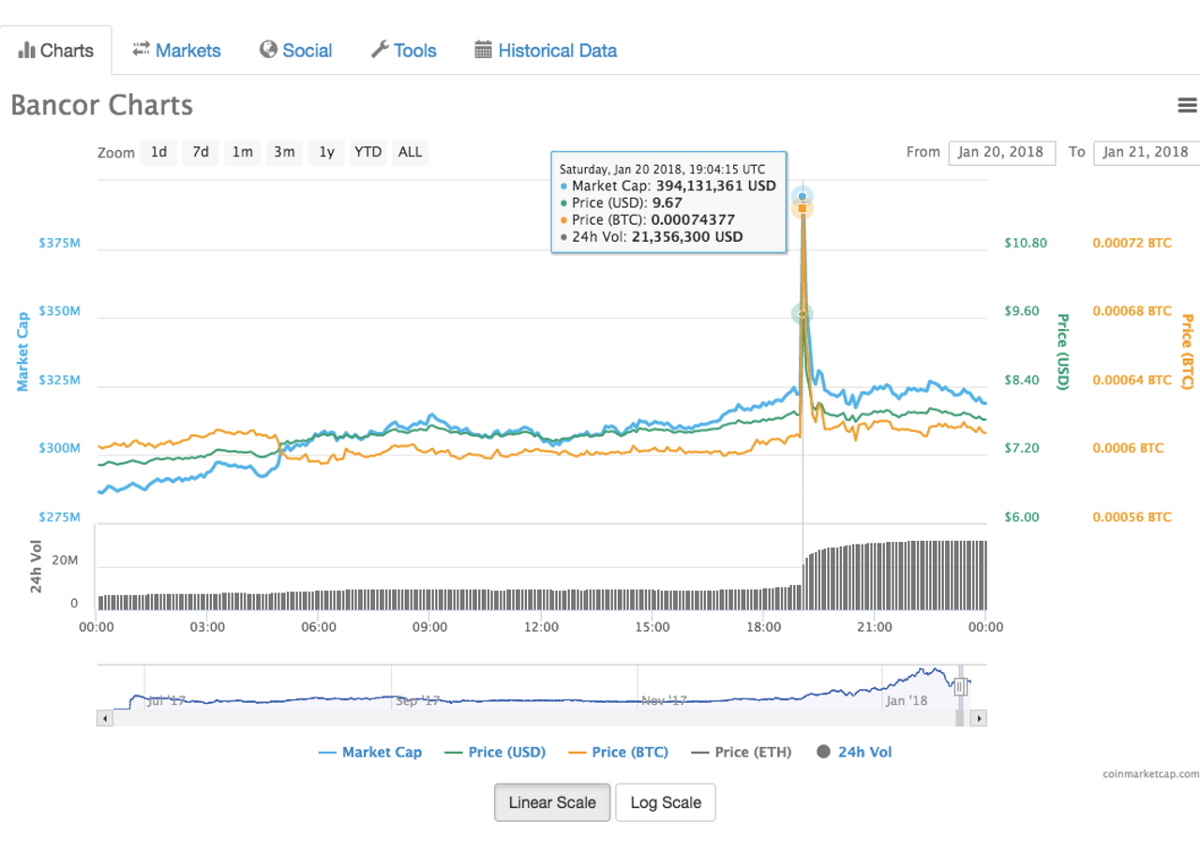Zoom chart to YTD

click(368, 152)
